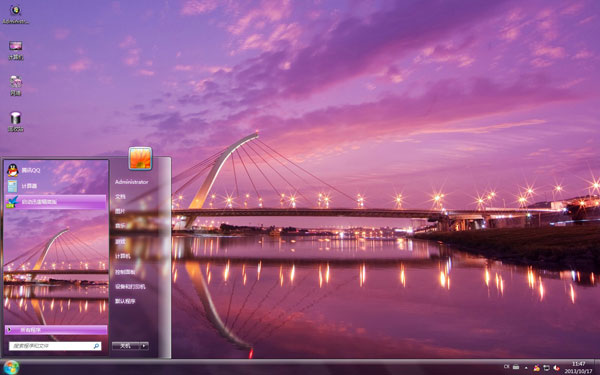This screenshot has width=600, height=375.
Task: Select the Recycle Bin desktop icon
Action: (15, 122)
